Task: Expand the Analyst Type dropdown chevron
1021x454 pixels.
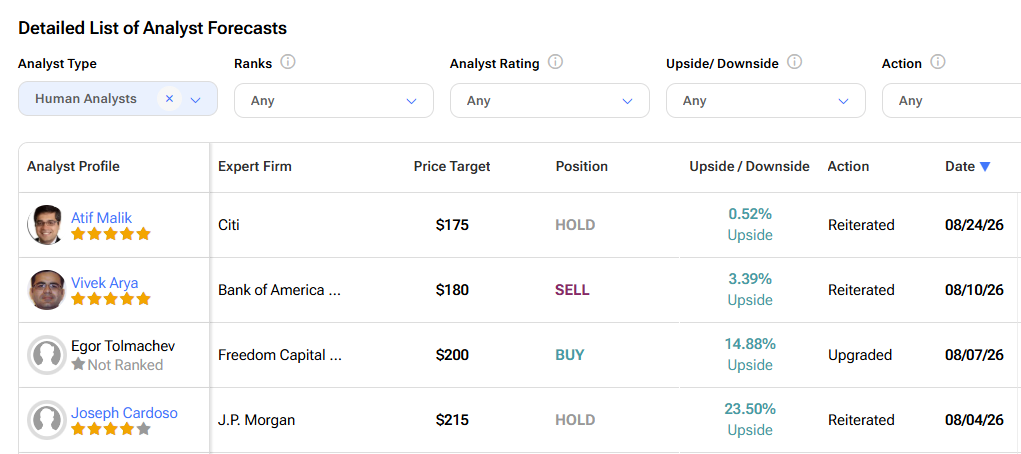Action: pyautogui.click(x=196, y=100)
